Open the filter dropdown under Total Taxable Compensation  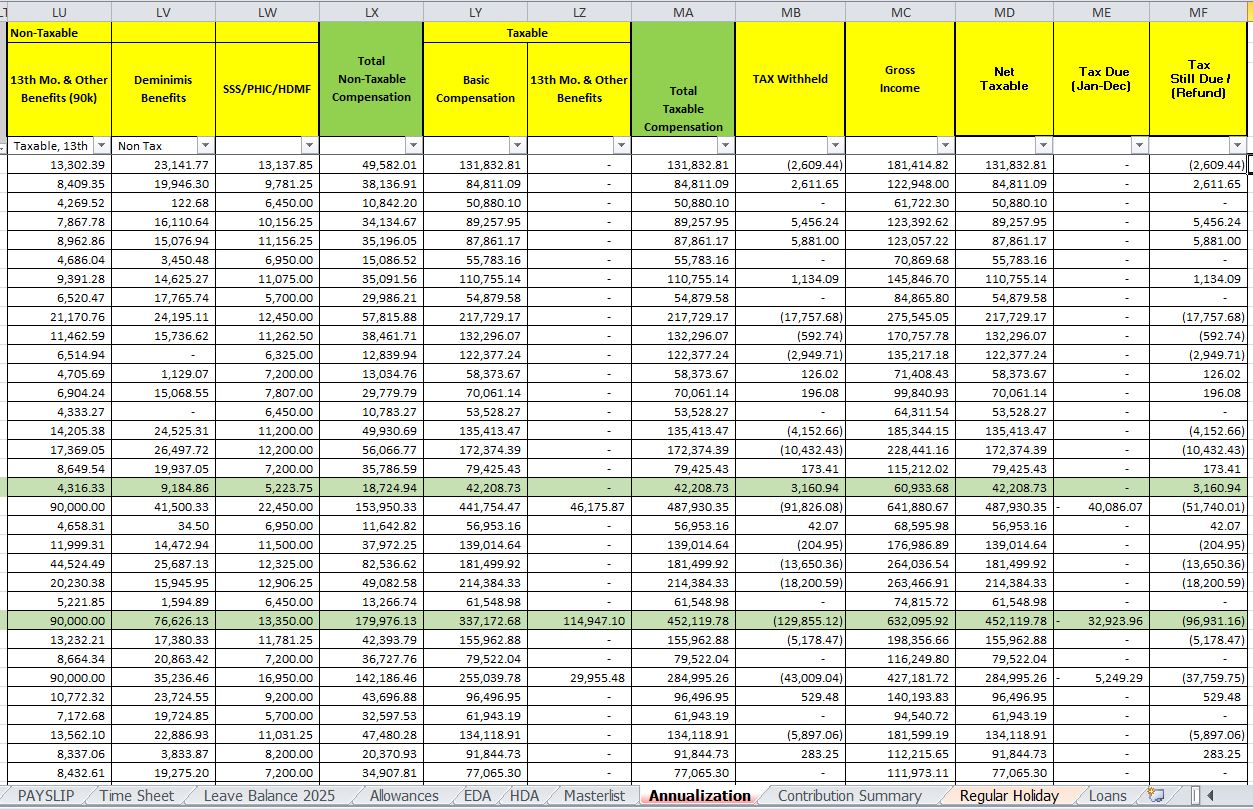pos(725,146)
